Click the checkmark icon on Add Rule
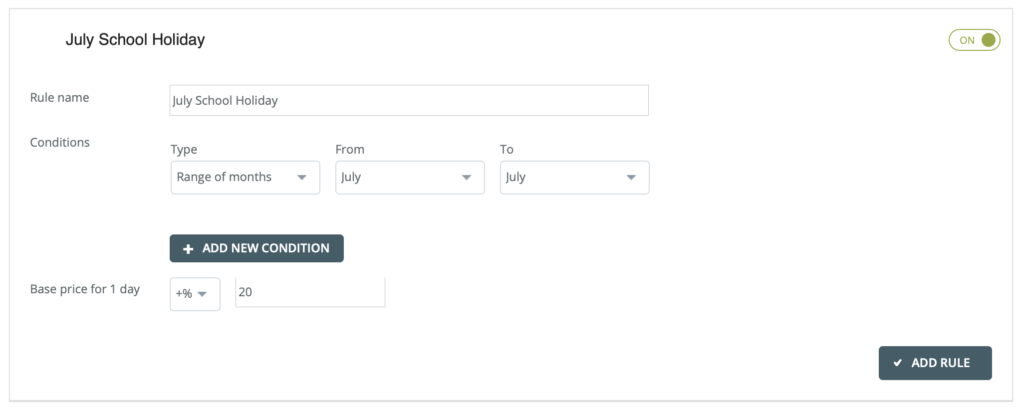1024x409 pixels. pyautogui.click(x=898, y=363)
